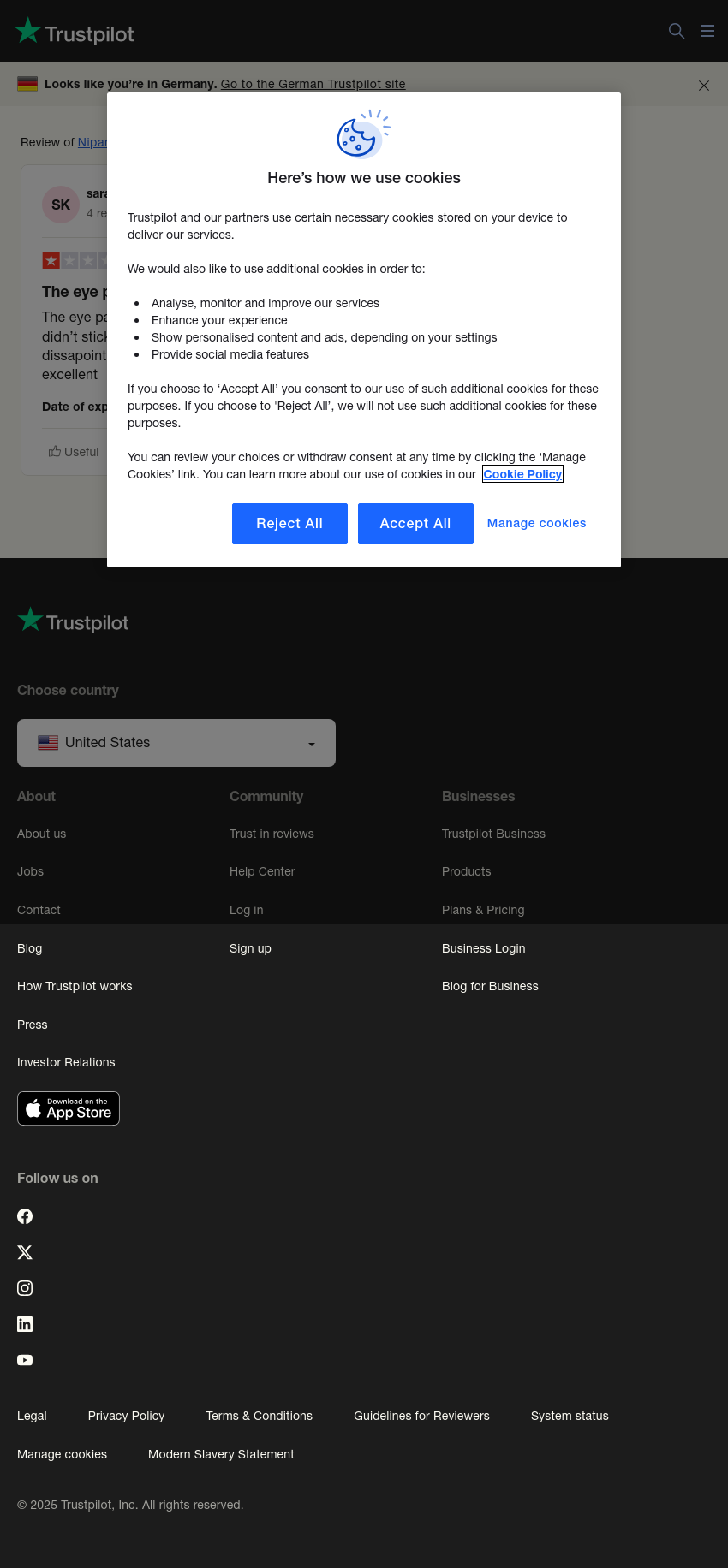Click the SK reviewer avatar
Screen dimensions: 728x1568
coord(61,205)
